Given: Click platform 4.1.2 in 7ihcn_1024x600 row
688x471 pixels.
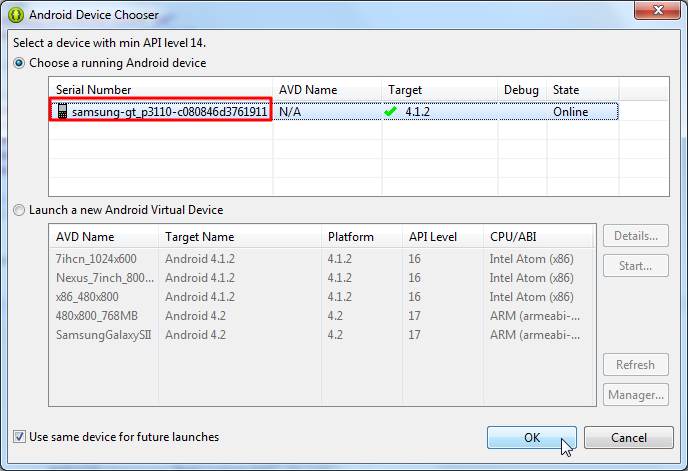Looking at the screenshot, I should (339, 259).
